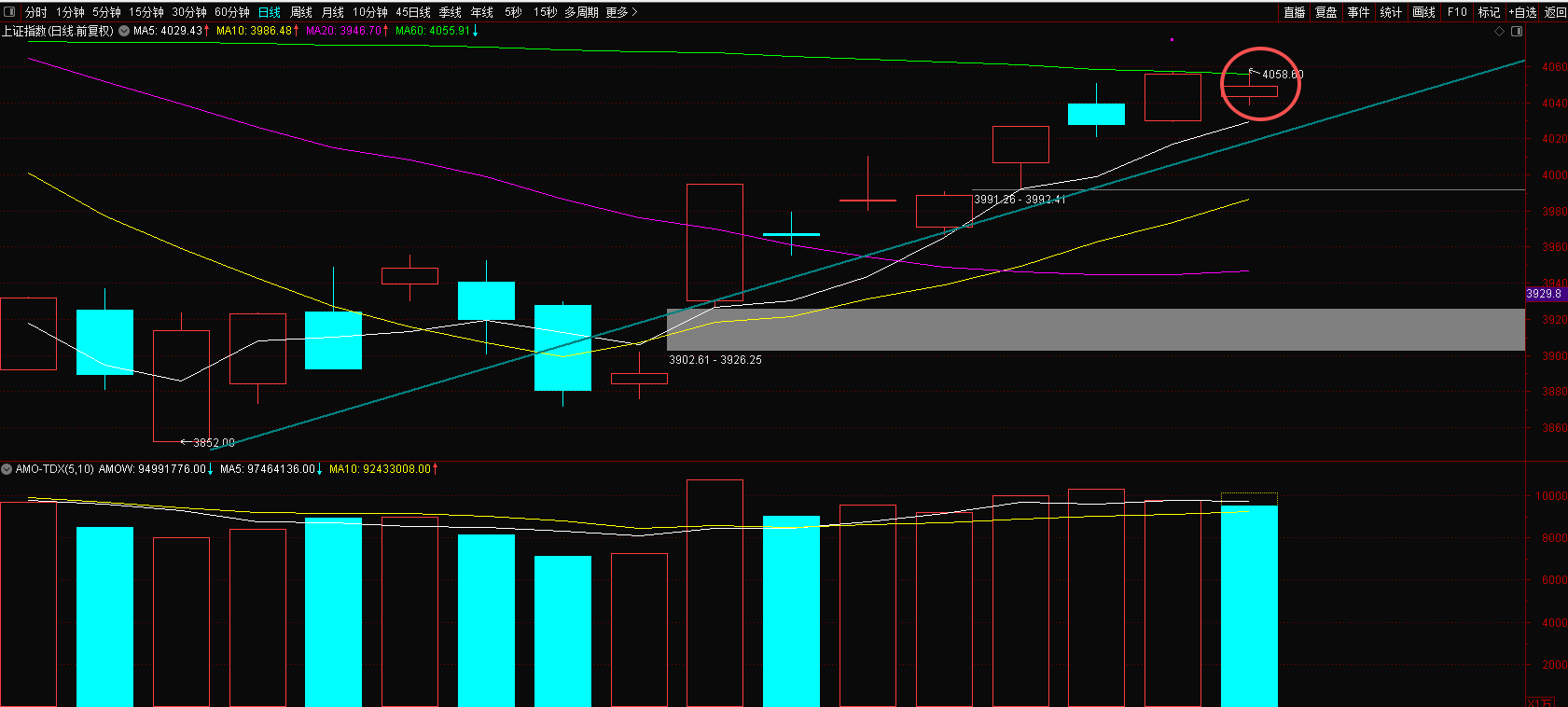The height and width of the screenshot is (707, 1568).
Task: Switch to the 周线 weekly chart tab
Action: click(300, 12)
